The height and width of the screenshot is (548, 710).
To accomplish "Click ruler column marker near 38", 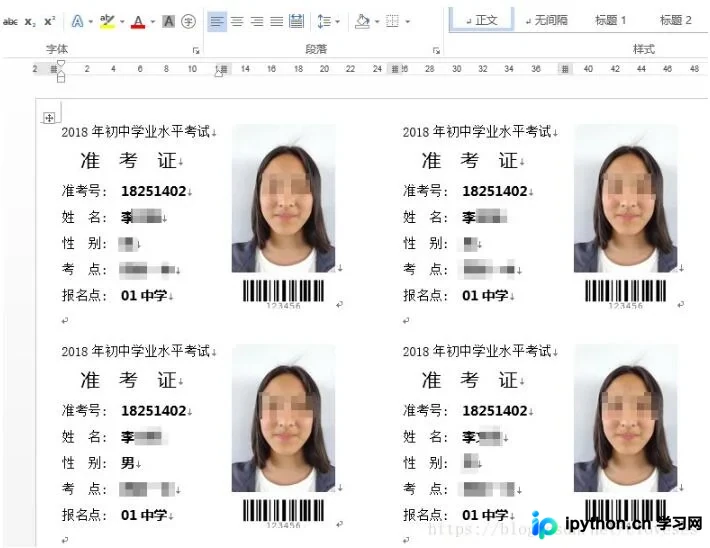I will pos(565,69).
